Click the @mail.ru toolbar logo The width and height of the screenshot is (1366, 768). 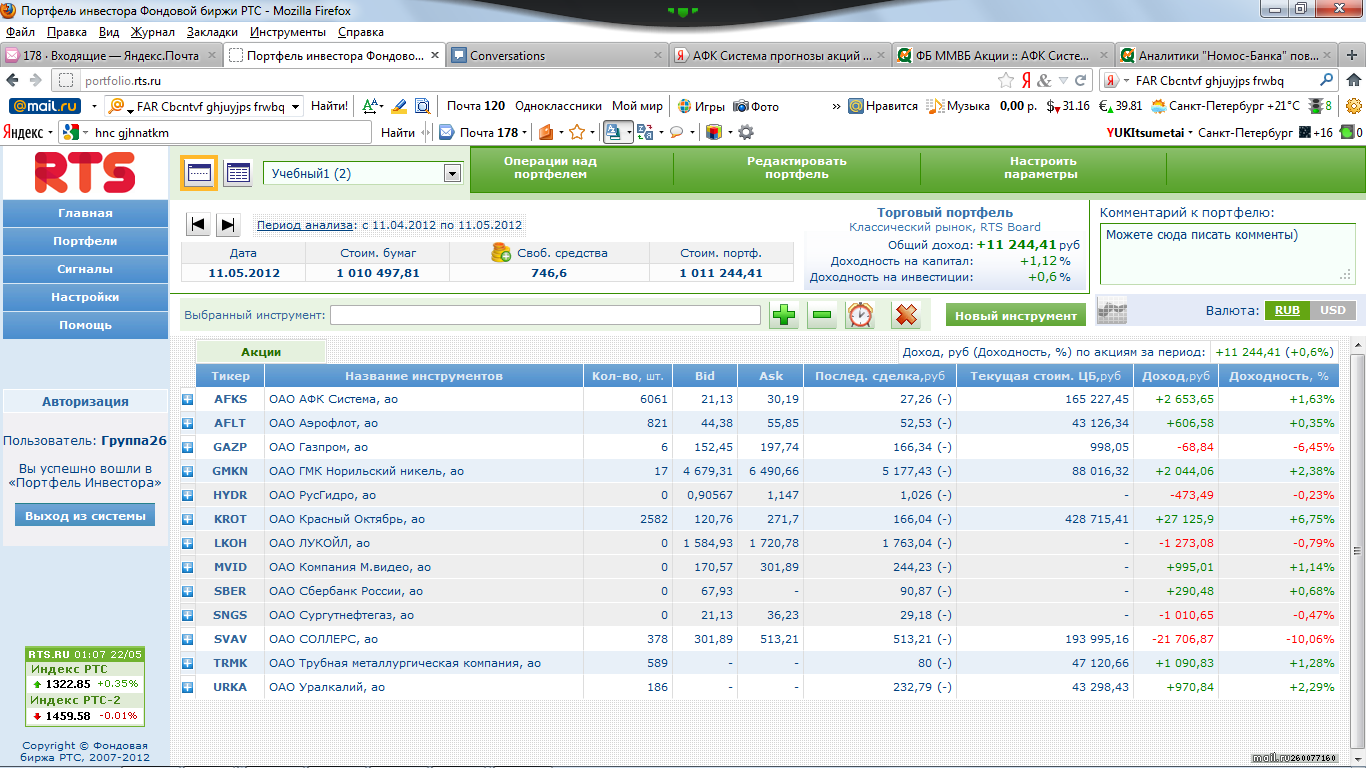click(x=45, y=106)
